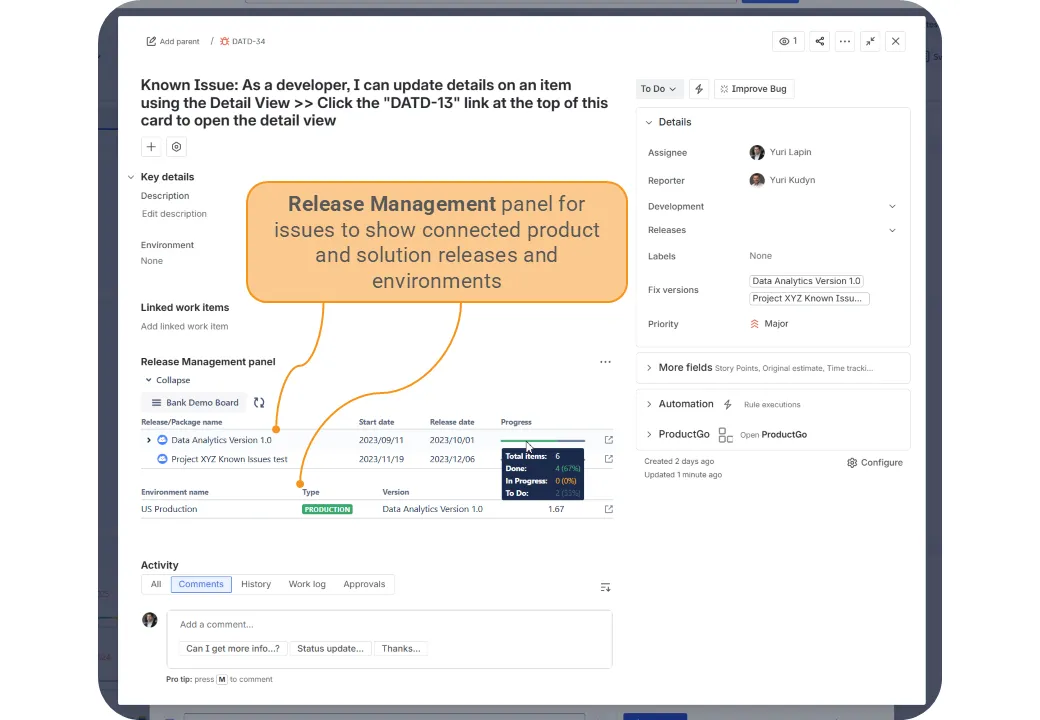Click the share icon in the header
This screenshot has height=720, width=1040.
(x=819, y=41)
